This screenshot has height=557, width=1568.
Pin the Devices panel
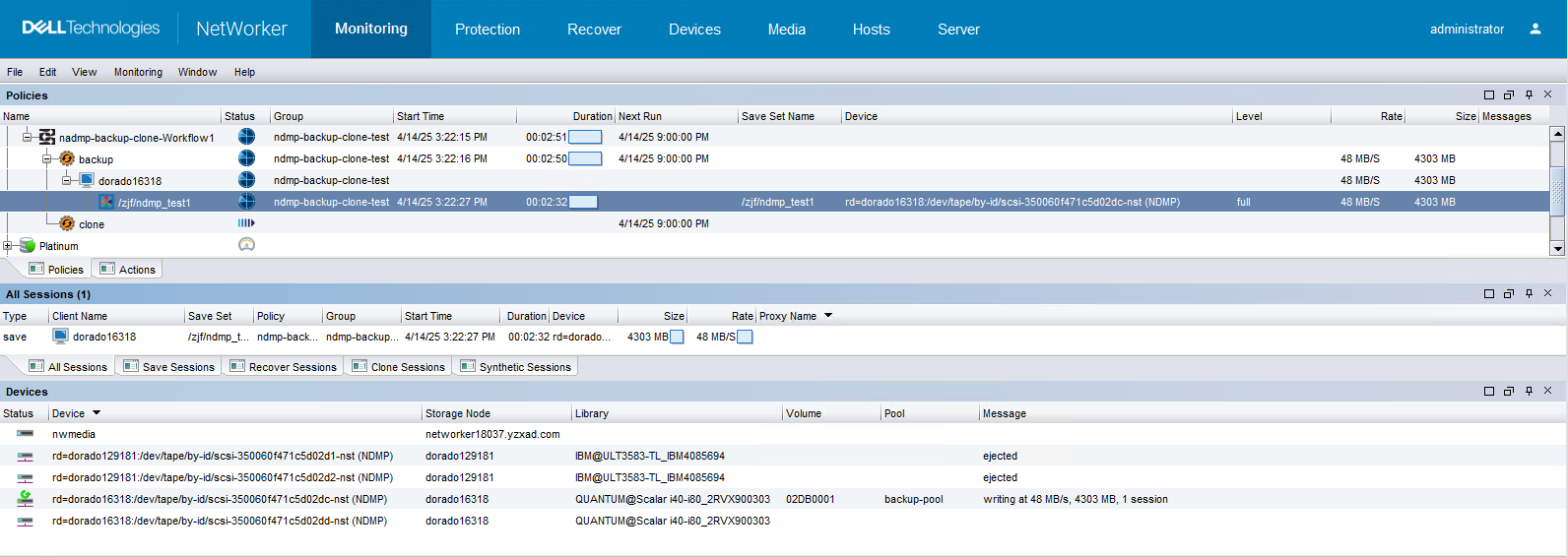pos(1529,391)
